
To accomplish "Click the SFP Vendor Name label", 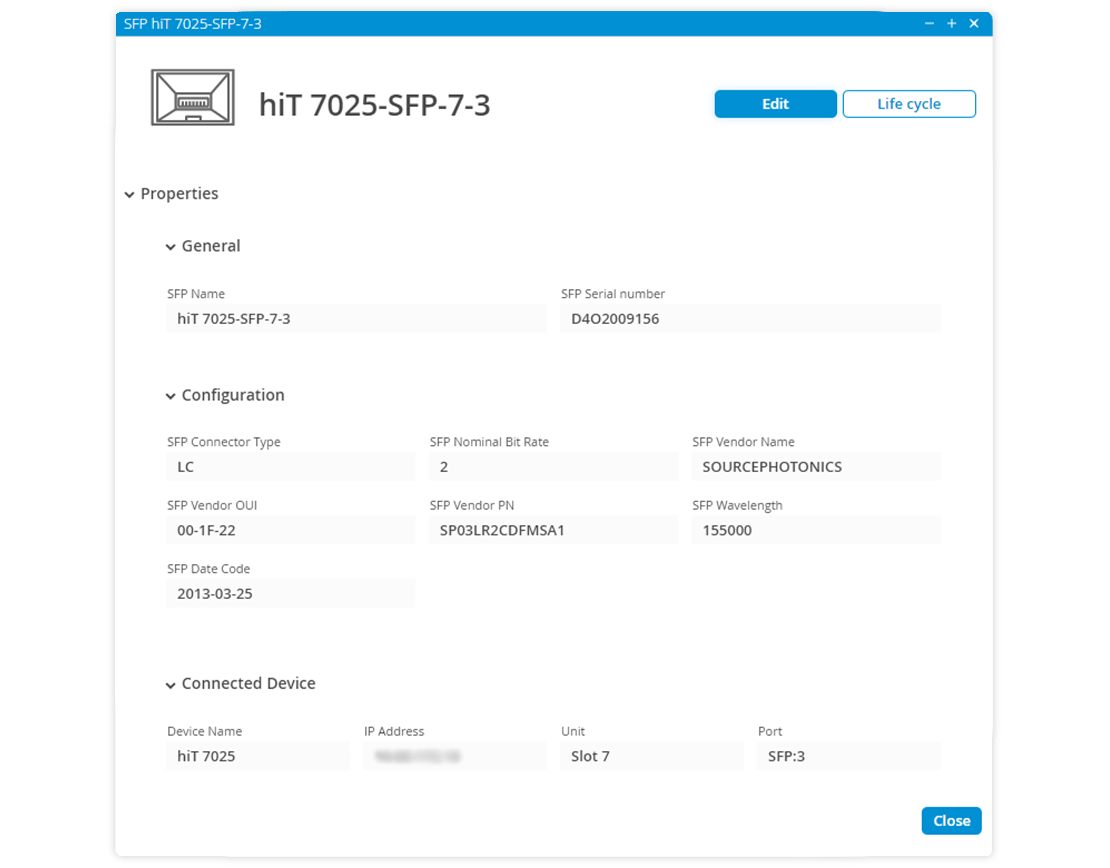I will 743,442.
